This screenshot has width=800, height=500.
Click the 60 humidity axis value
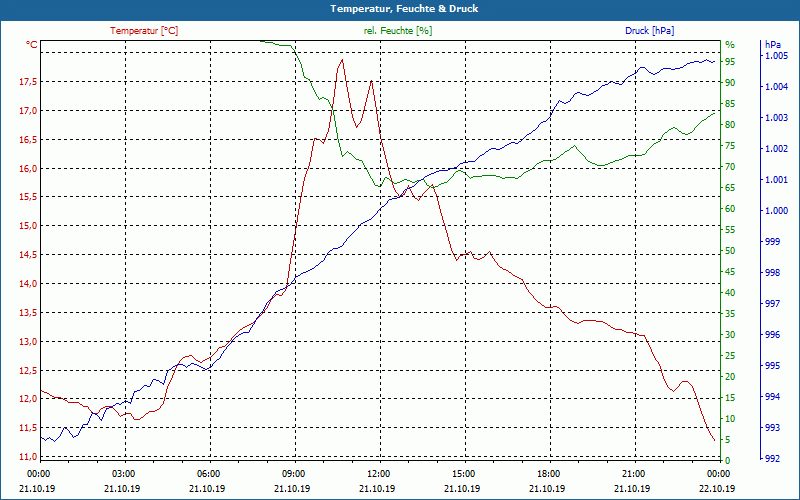(730, 209)
